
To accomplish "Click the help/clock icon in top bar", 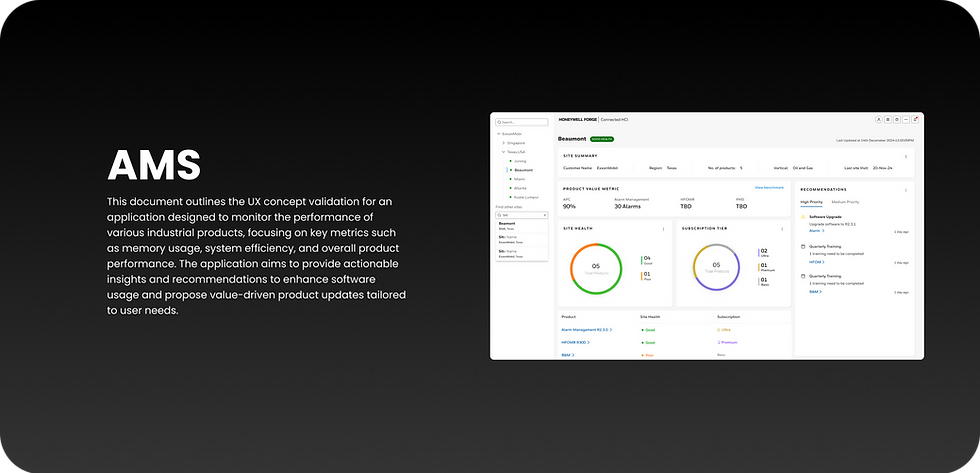I will (x=897, y=119).
